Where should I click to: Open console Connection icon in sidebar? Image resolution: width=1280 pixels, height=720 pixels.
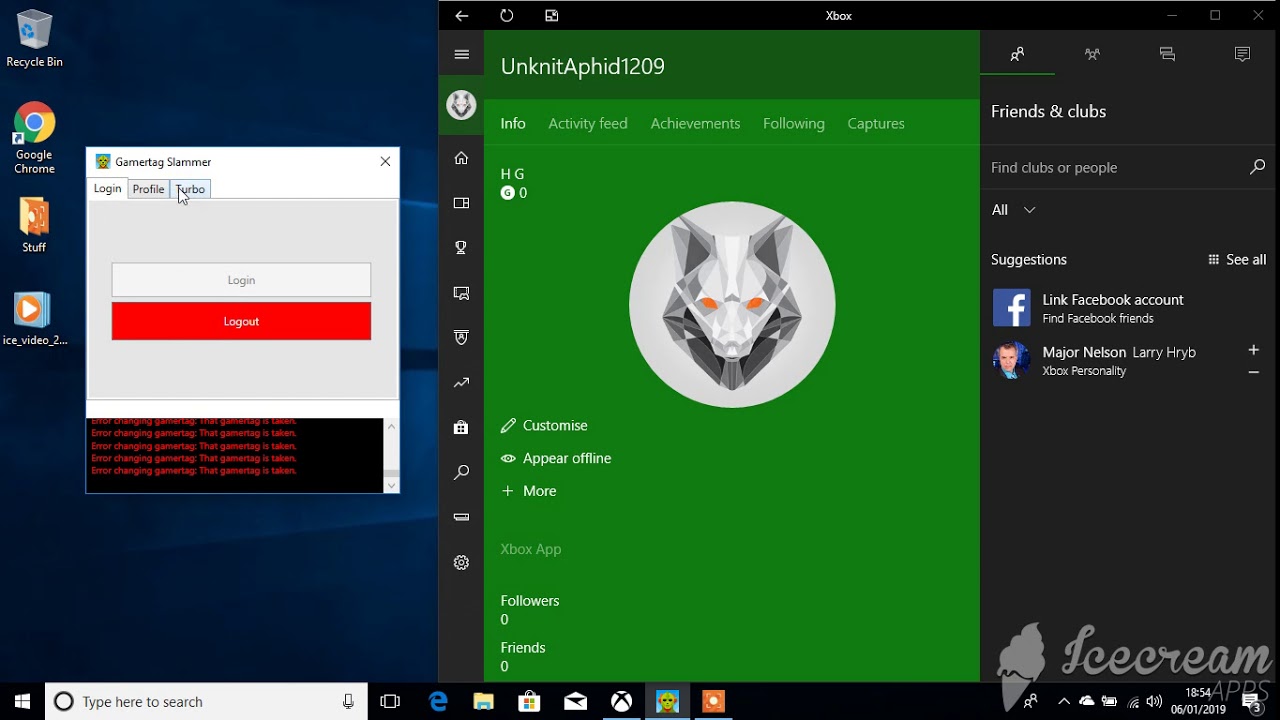click(x=461, y=517)
